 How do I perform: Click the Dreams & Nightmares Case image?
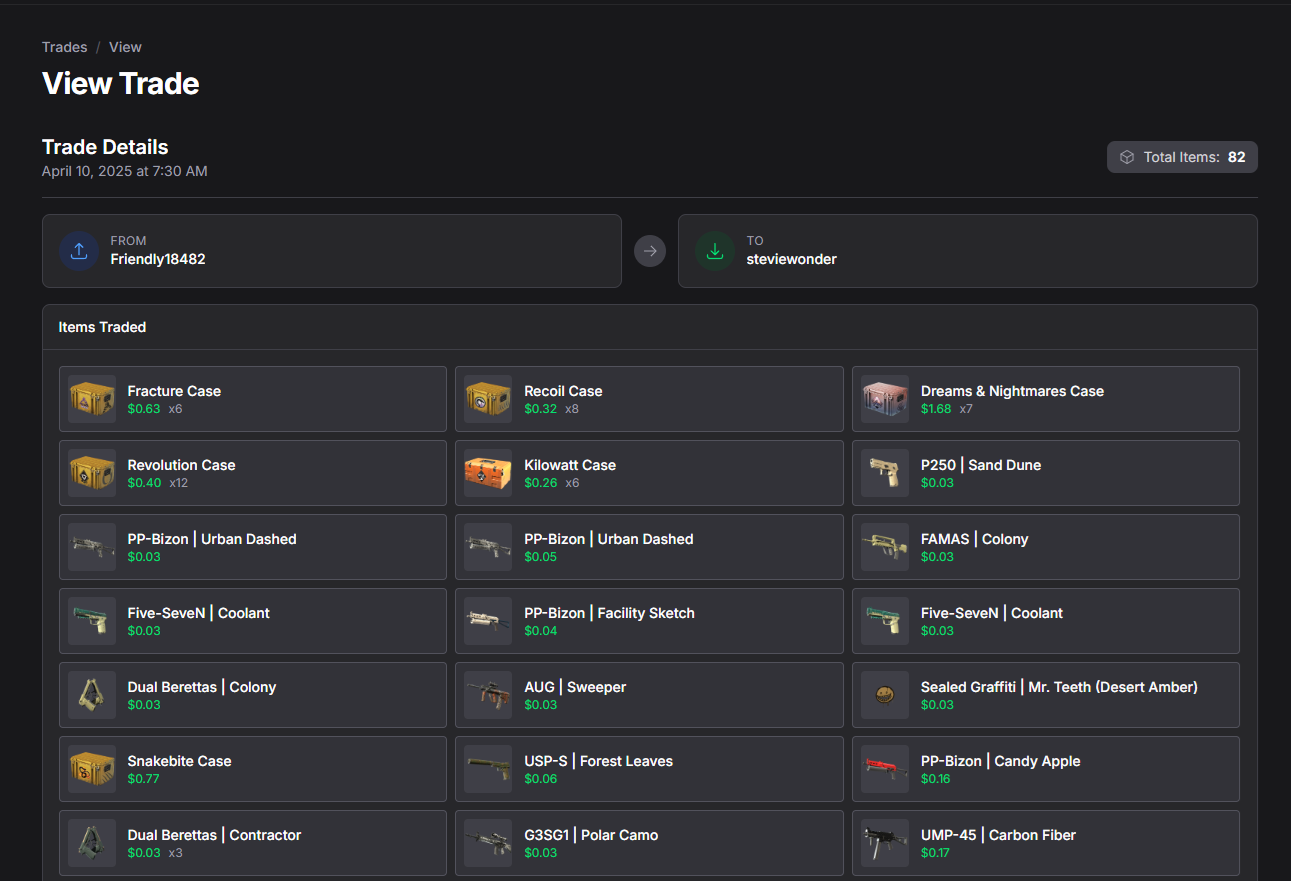coord(885,399)
